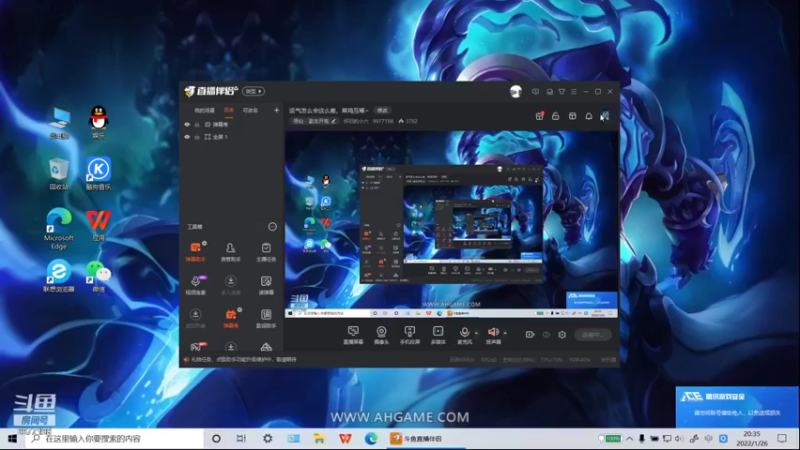Toggle visibility of 弹幕秀 source layer
The height and width of the screenshot is (450, 800).
tap(187, 124)
